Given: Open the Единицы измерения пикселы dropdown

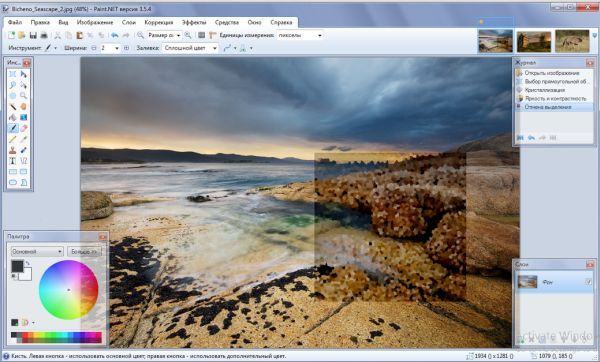Looking at the screenshot, I should (x=299, y=35).
